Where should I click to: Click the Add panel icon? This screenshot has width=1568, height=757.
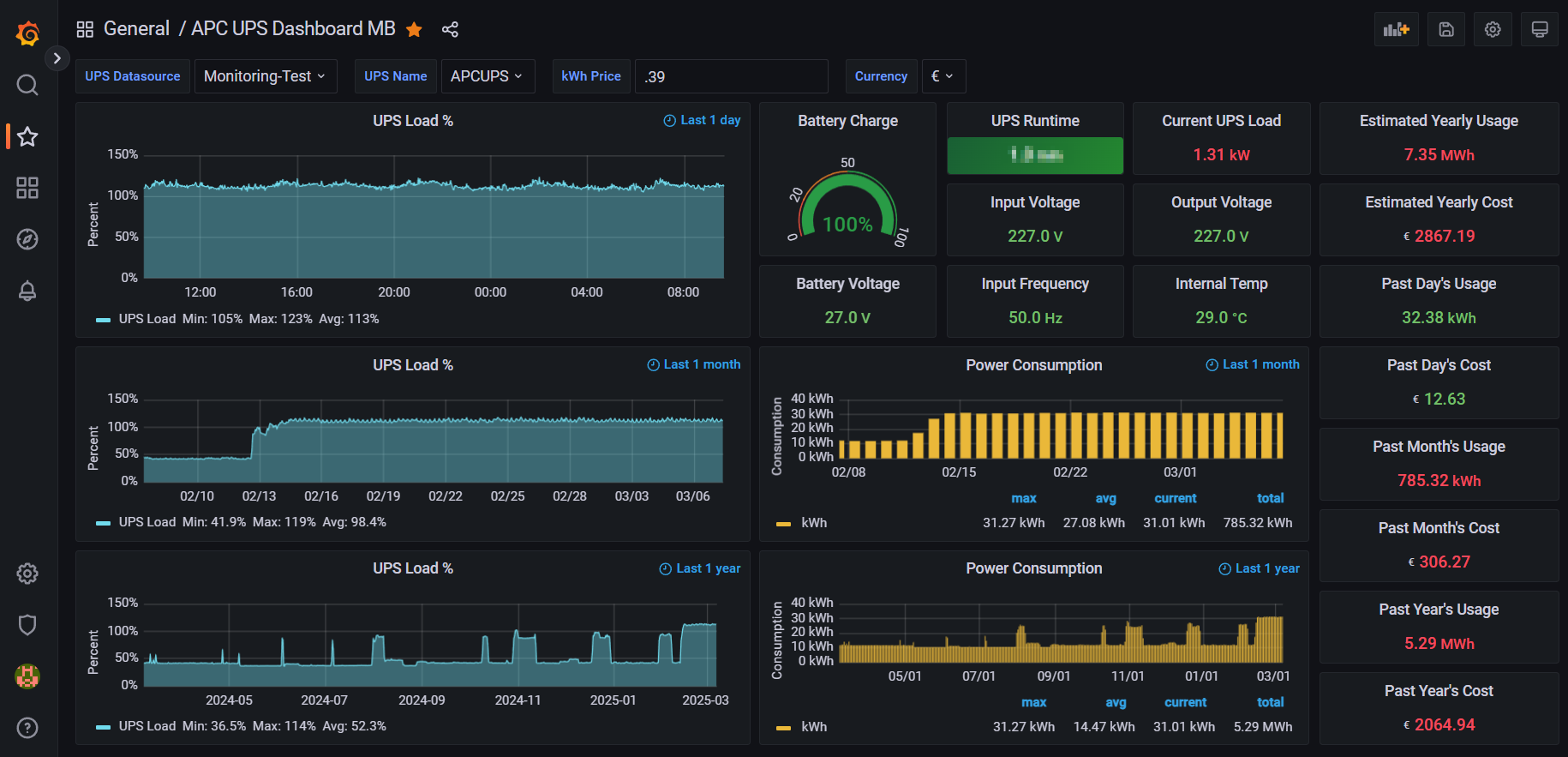pyautogui.click(x=1397, y=29)
